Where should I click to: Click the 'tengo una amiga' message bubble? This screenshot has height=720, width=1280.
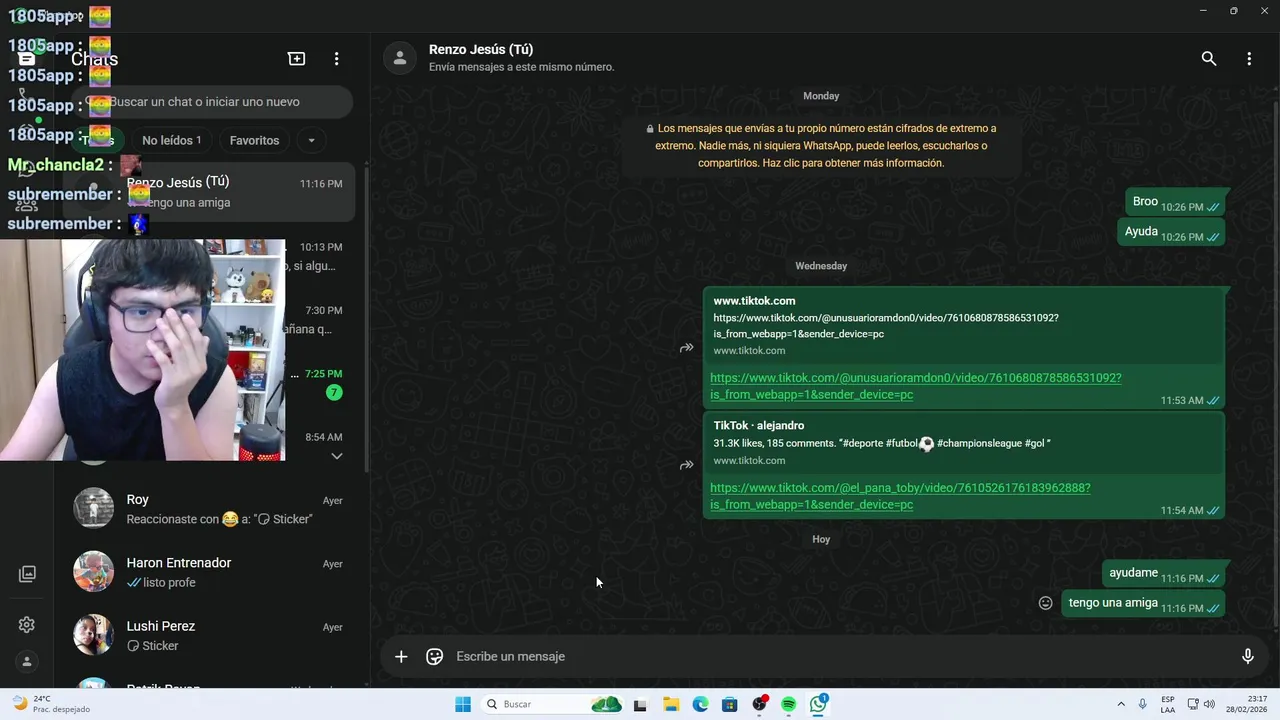pos(1144,604)
